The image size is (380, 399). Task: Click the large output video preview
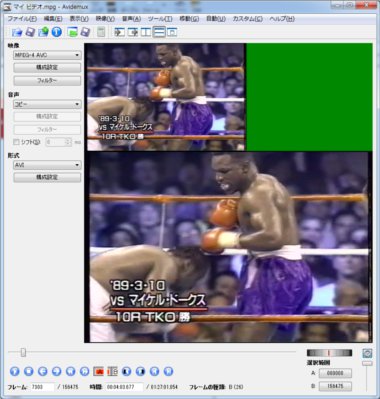pyautogui.click(x=229, y=247)
